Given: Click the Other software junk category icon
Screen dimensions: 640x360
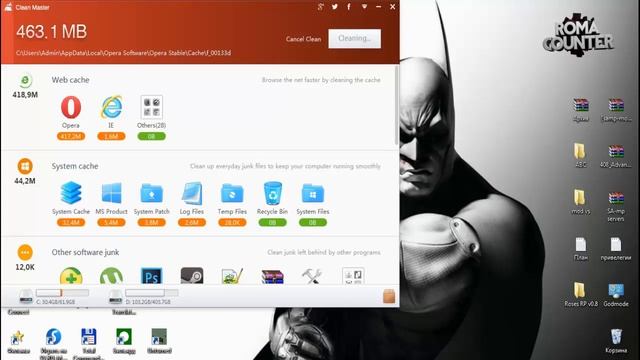Looking at the screenshot, I should tap(25, 253).
